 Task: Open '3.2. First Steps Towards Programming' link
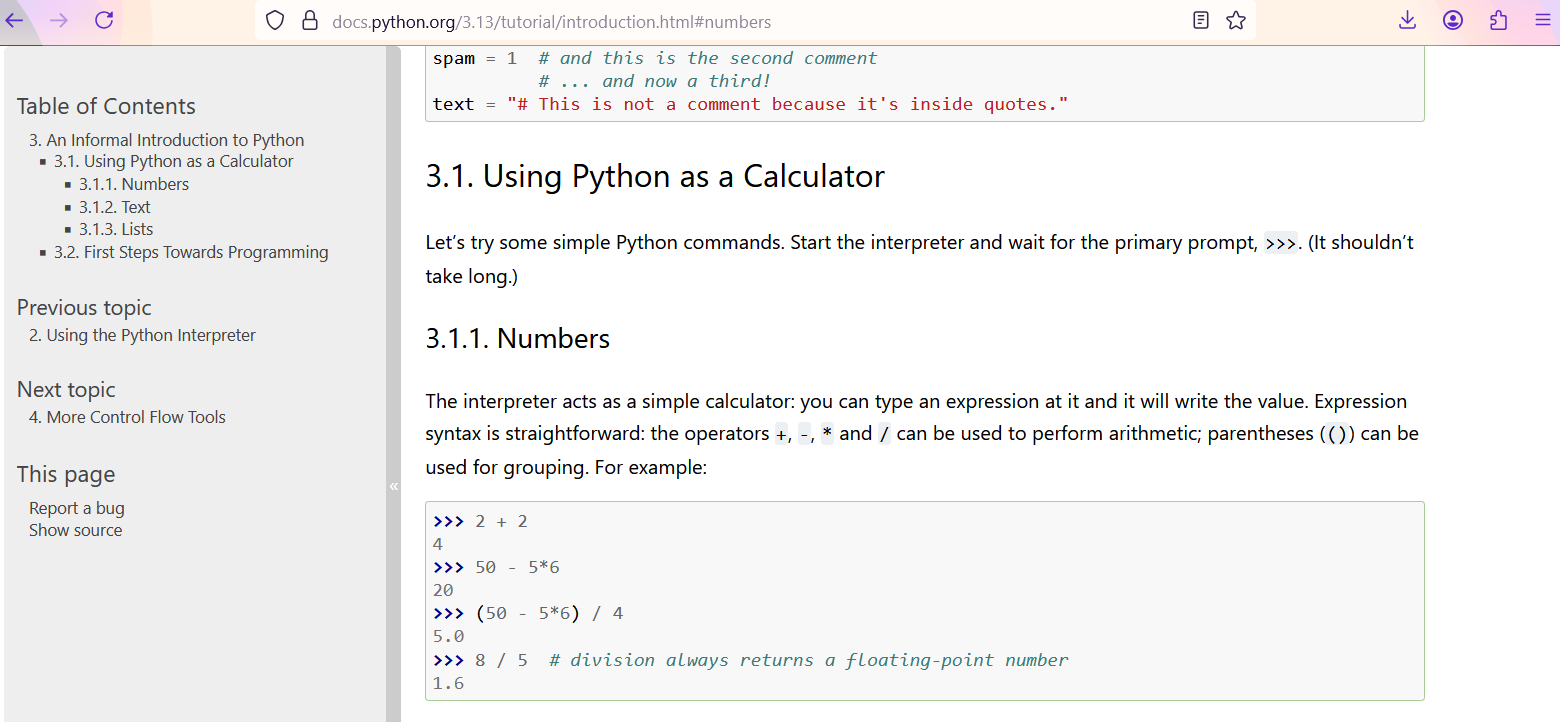click(191, 252)
